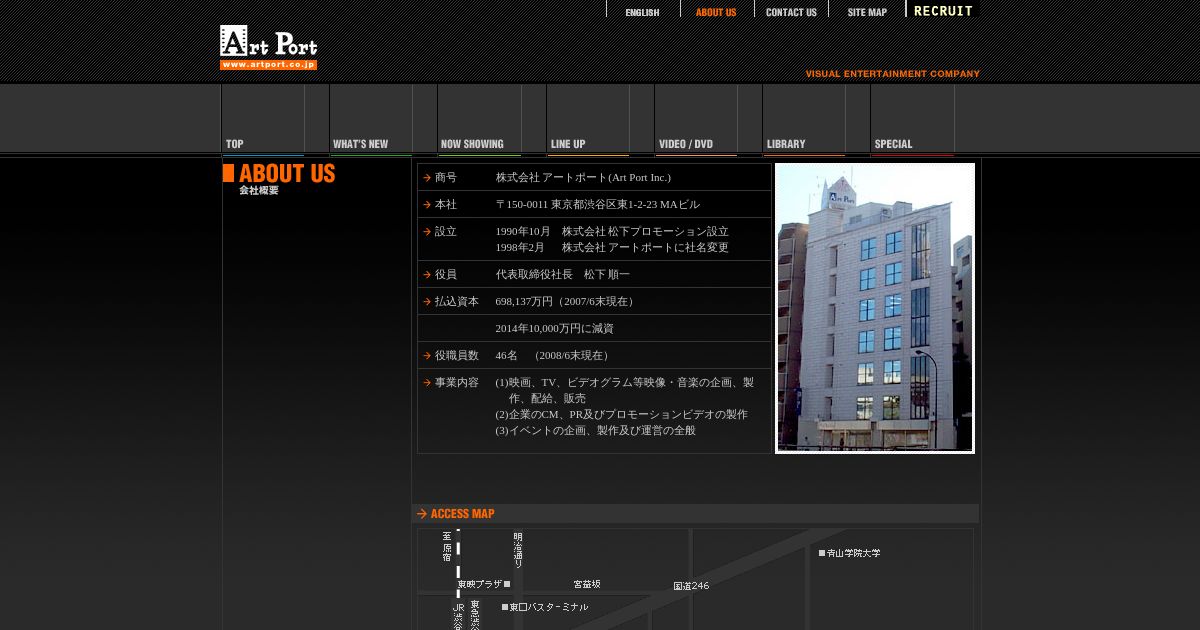
Task: Click the text 代表取締役社長 松下 順一
Action: click(563, 274)
